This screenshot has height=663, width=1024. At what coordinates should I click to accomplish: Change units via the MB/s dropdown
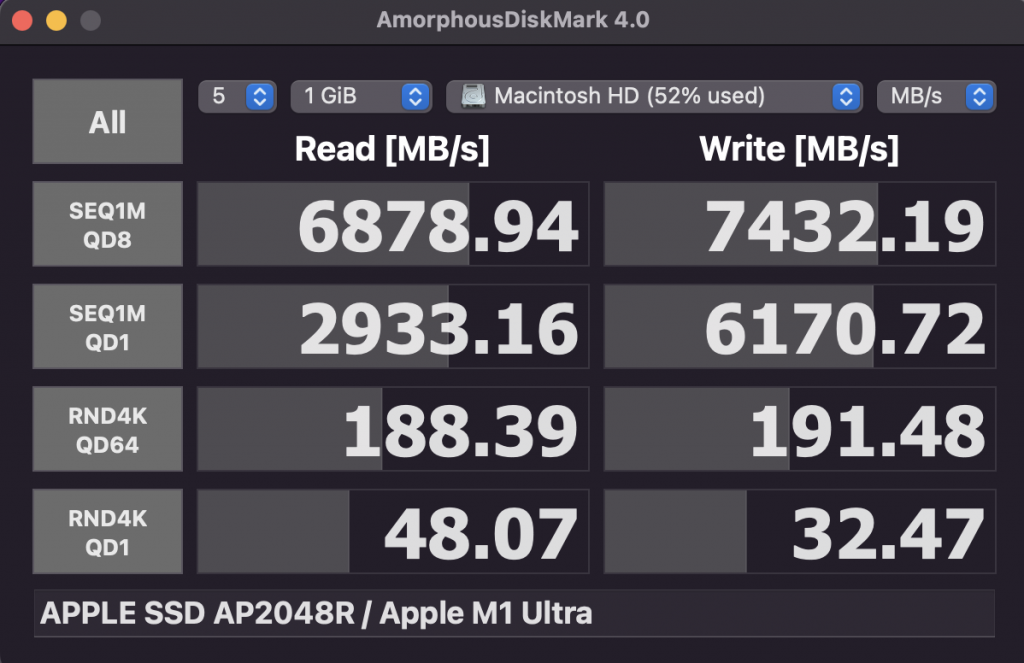936,96
